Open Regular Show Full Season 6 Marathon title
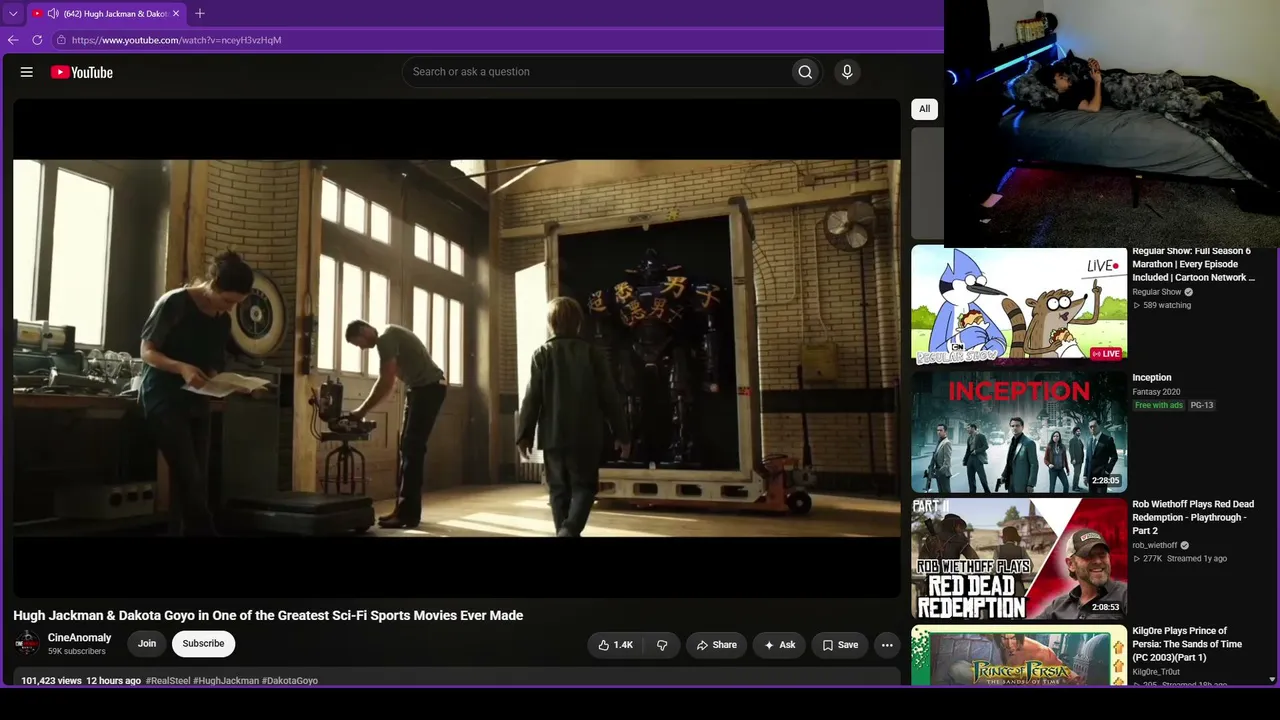The height and width of the screenshot is (720, 1280). (x=1194, y=264)
